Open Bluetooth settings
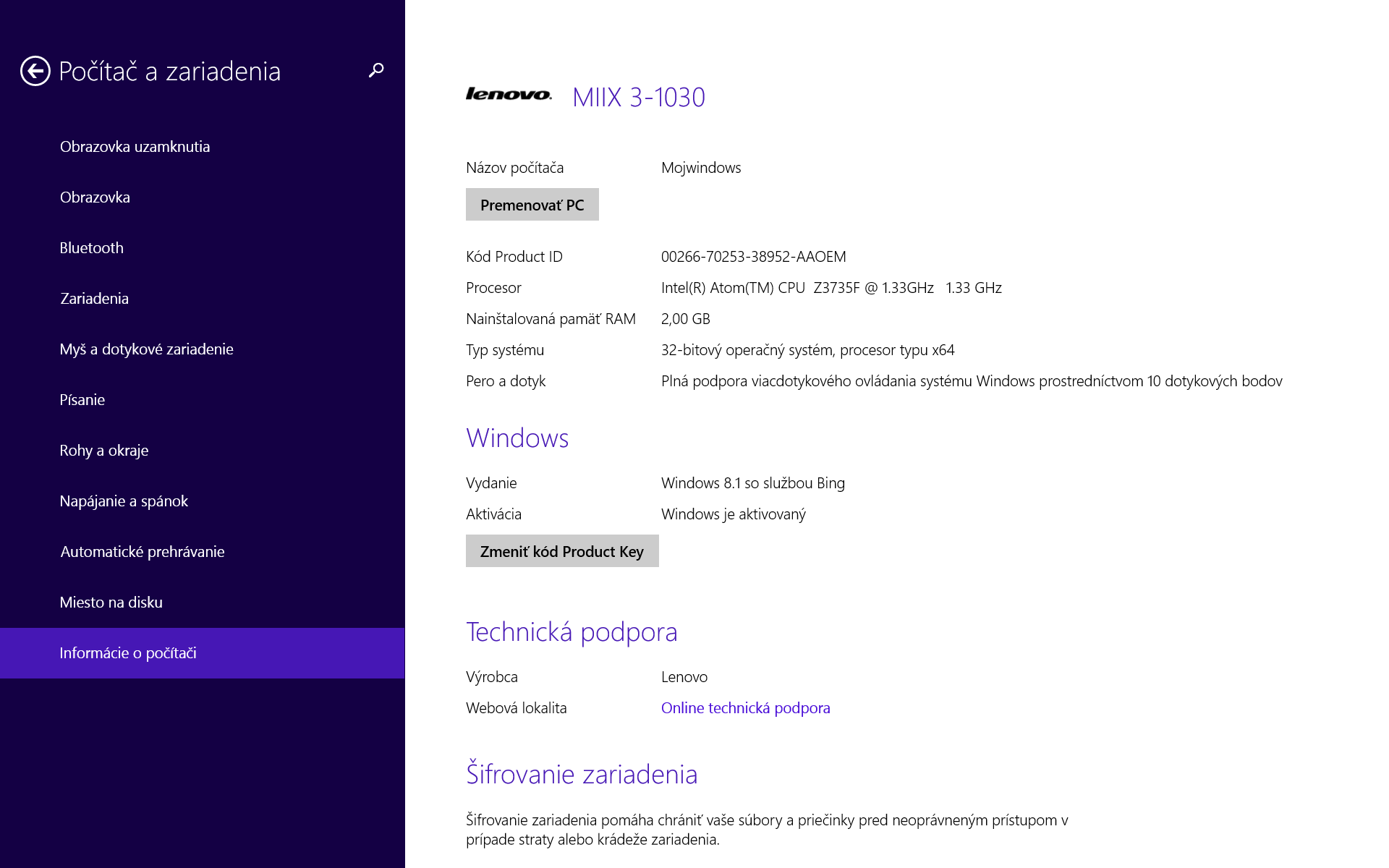This screenshot has width=1389, height=868. click(x=203, y=248)
